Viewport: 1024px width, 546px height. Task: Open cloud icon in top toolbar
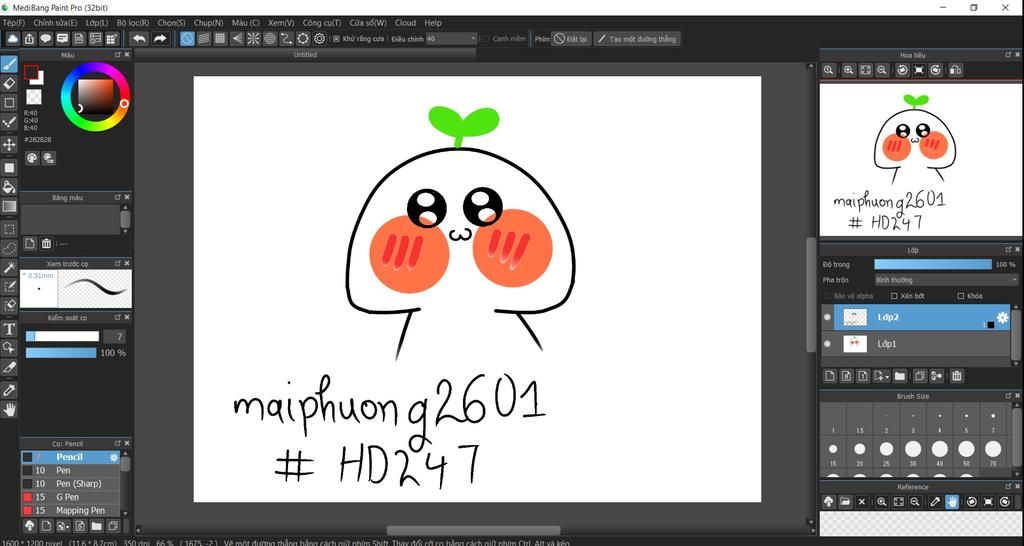12,39
